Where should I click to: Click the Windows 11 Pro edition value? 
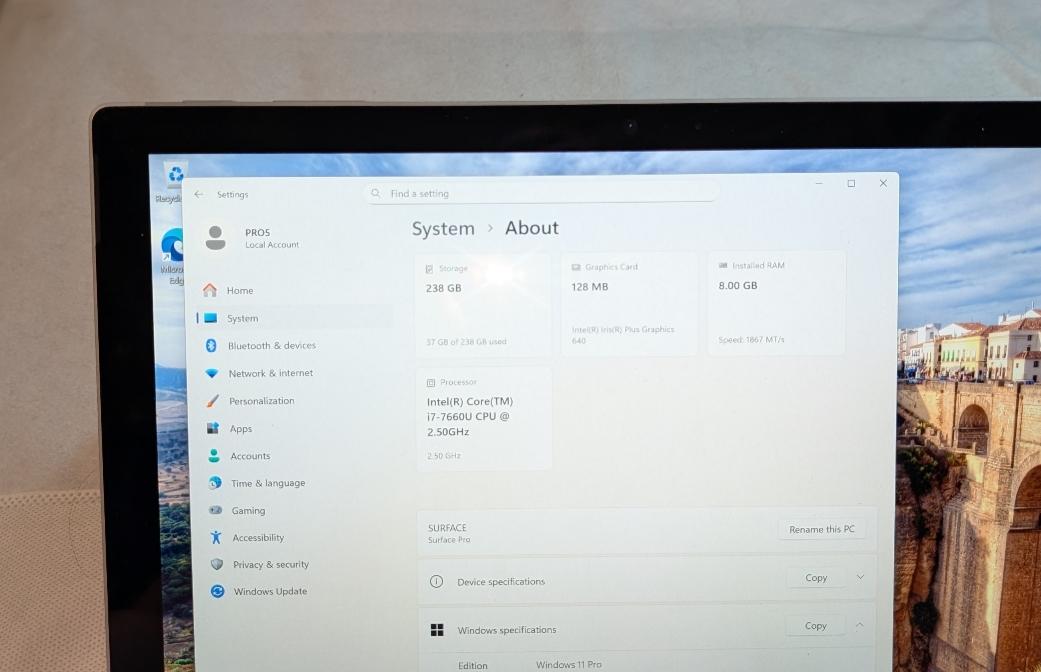click(x=568, y=665)
